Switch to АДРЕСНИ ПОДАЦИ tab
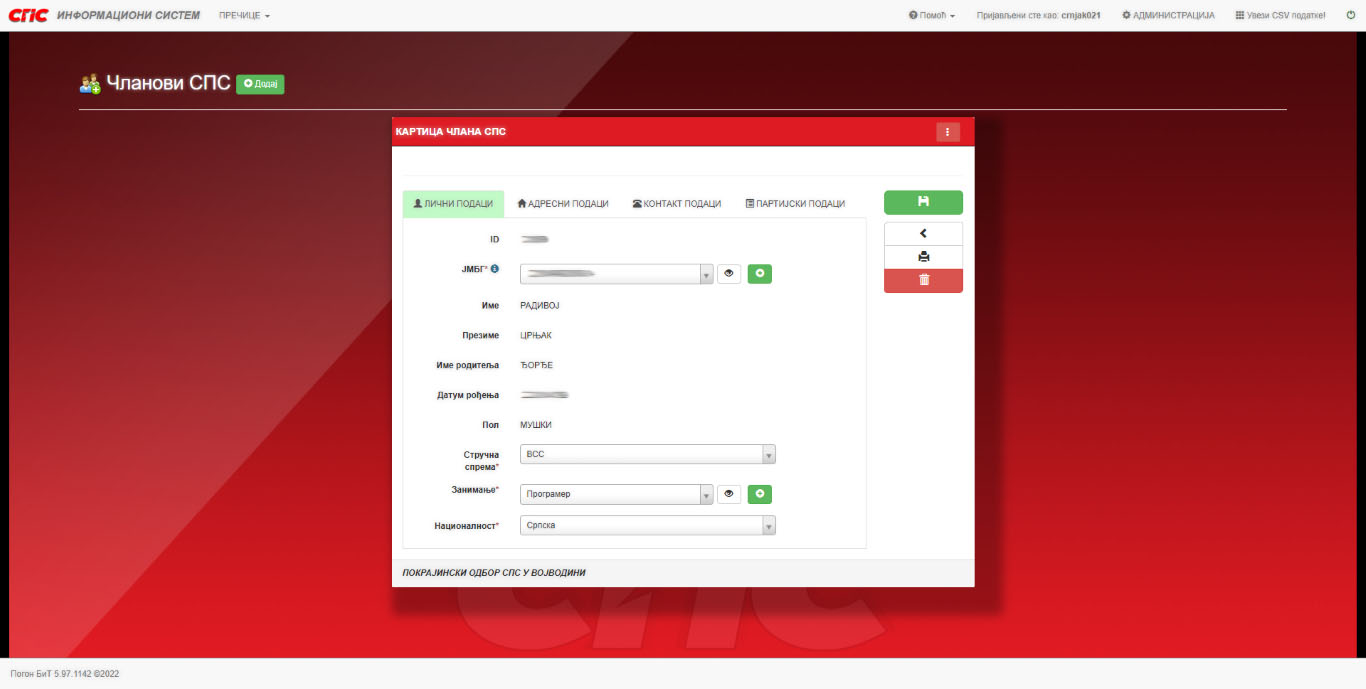Image resolution: width=1366 pixels, height=689 pixels. (563, 204)
